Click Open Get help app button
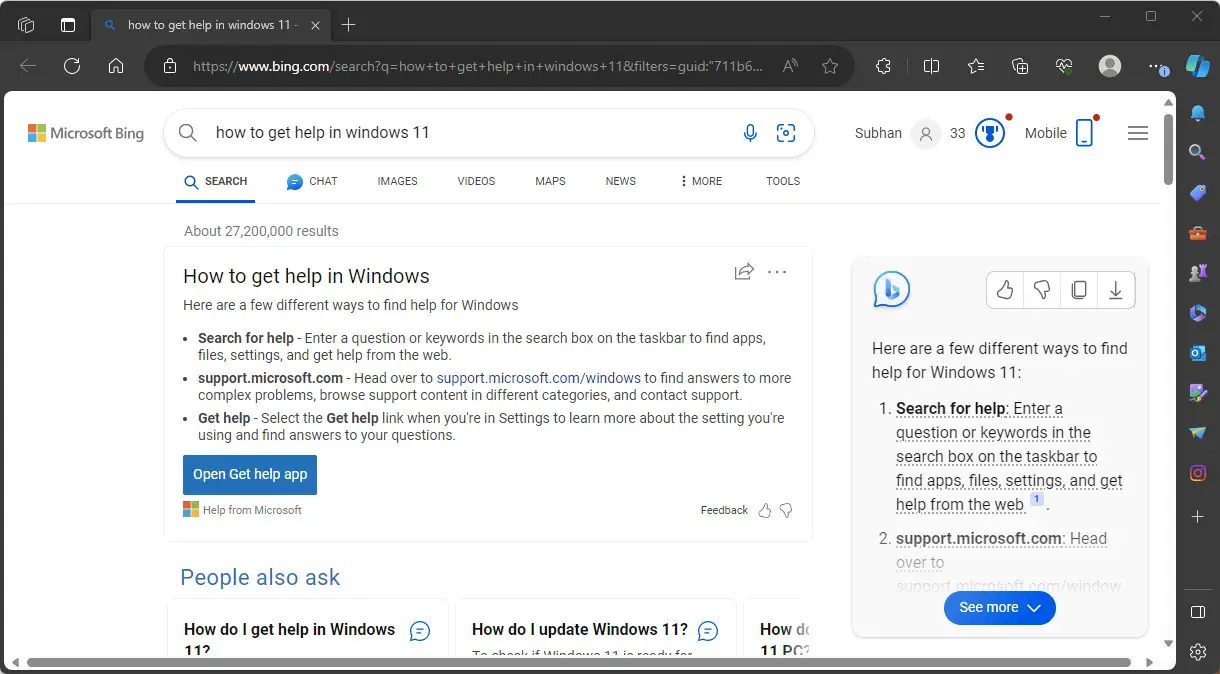The image size is (1220, 674). [x=250, y=475]
